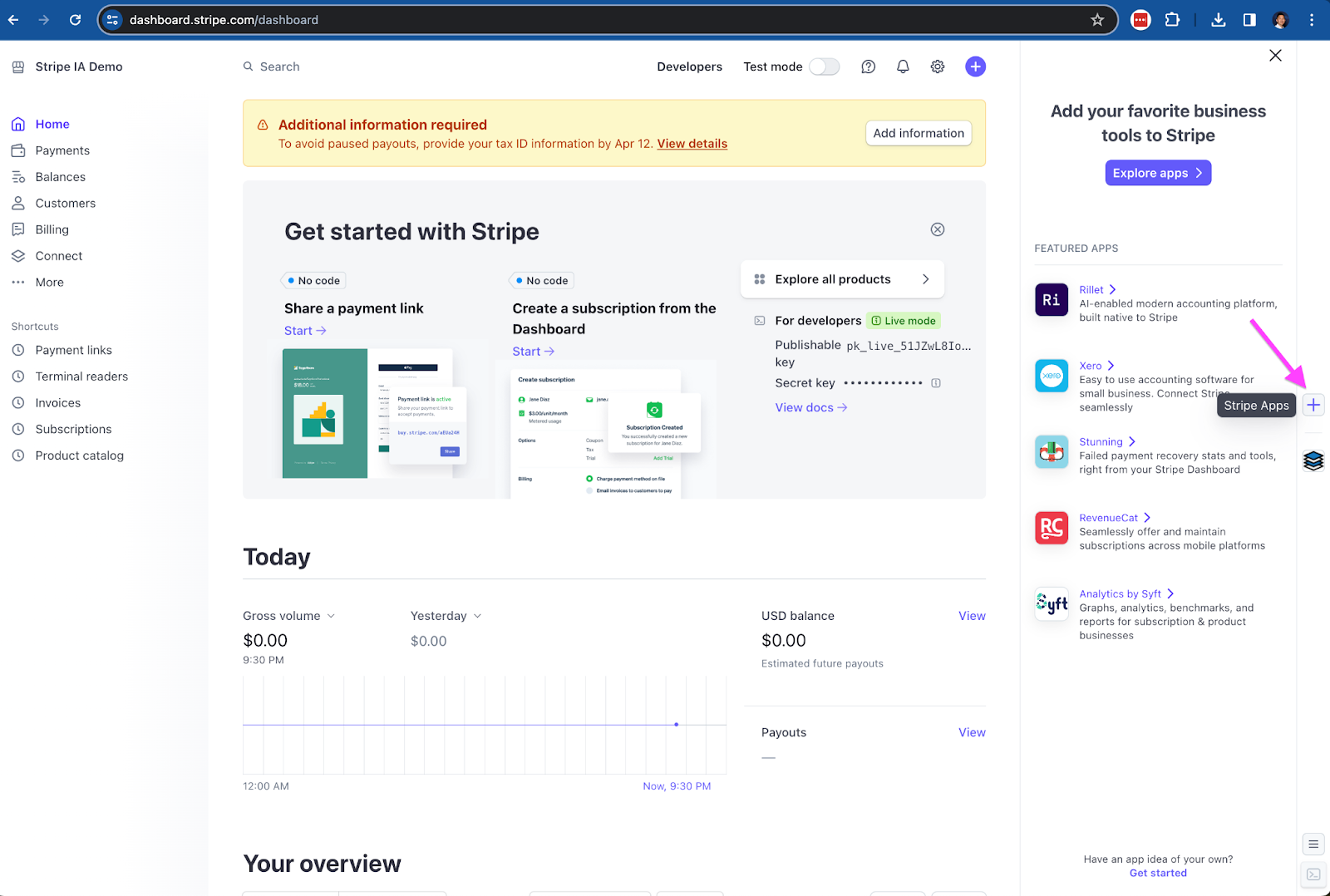Click the chart data point at 9:30 PM
This screenshot has height=896, width=1330.
(x=677, y=725)
